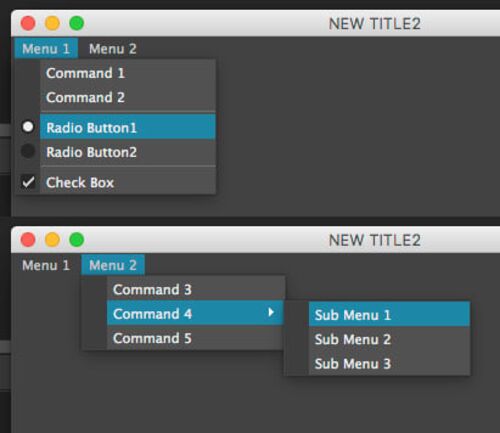Select Sub Menu 3
The height and width of the screenshot is (433, 500).
click(x=389, y=363)
